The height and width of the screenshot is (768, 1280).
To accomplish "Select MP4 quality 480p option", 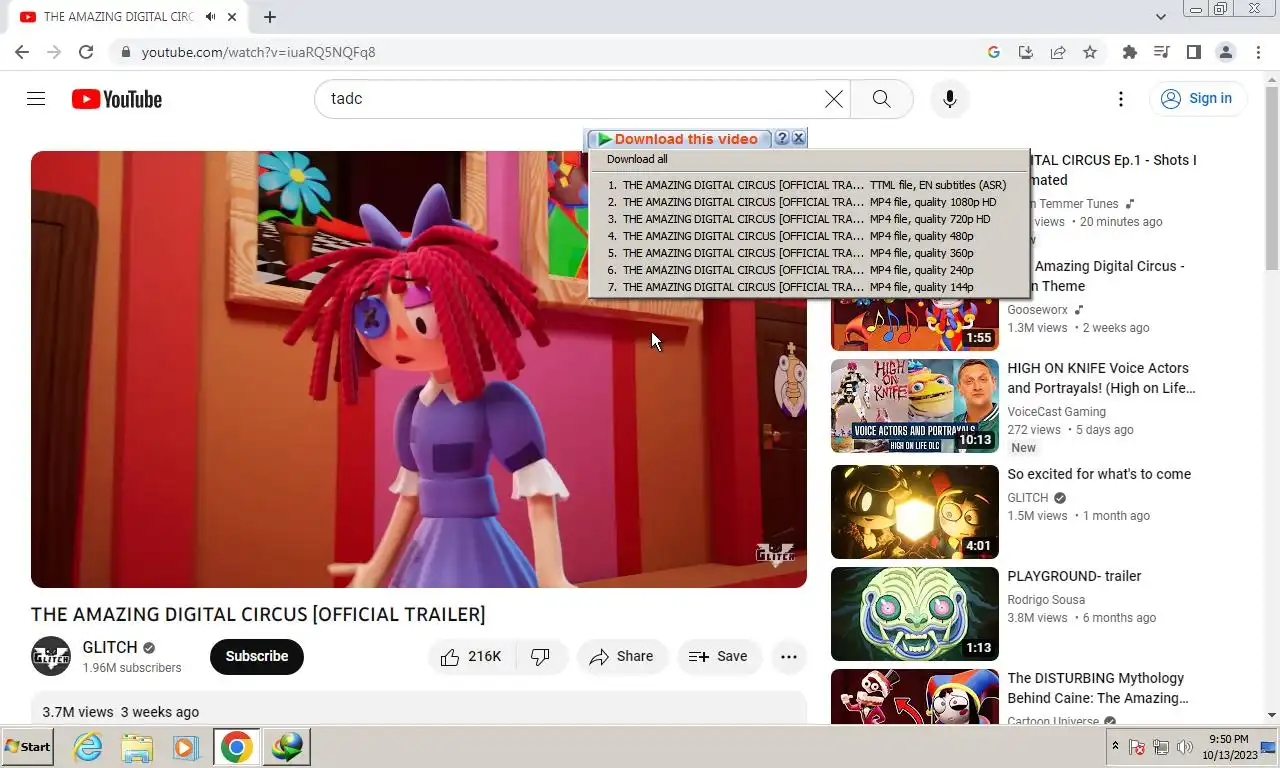I will [x=808, y=236].
